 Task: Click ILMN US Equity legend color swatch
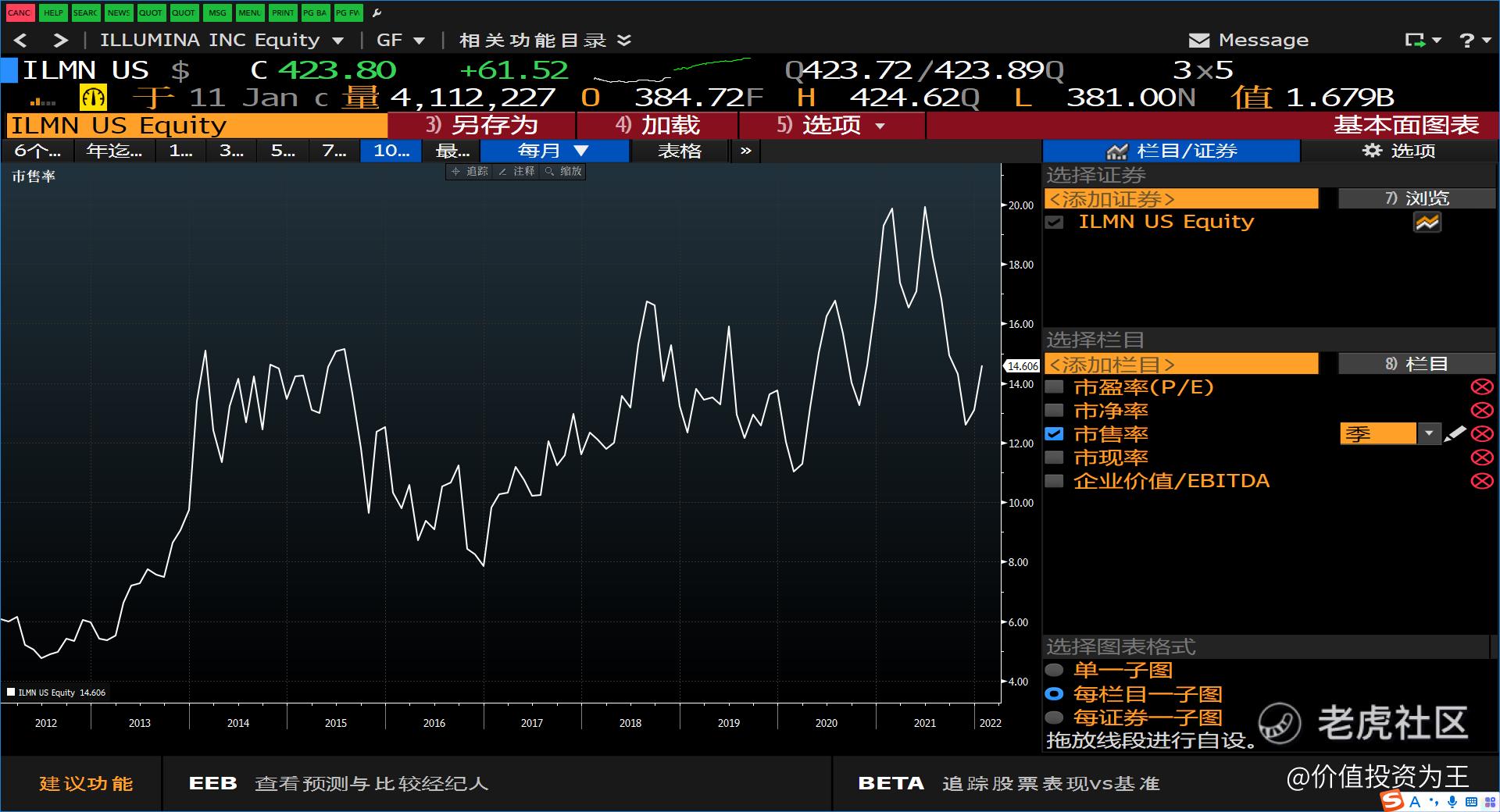[11, 692]
